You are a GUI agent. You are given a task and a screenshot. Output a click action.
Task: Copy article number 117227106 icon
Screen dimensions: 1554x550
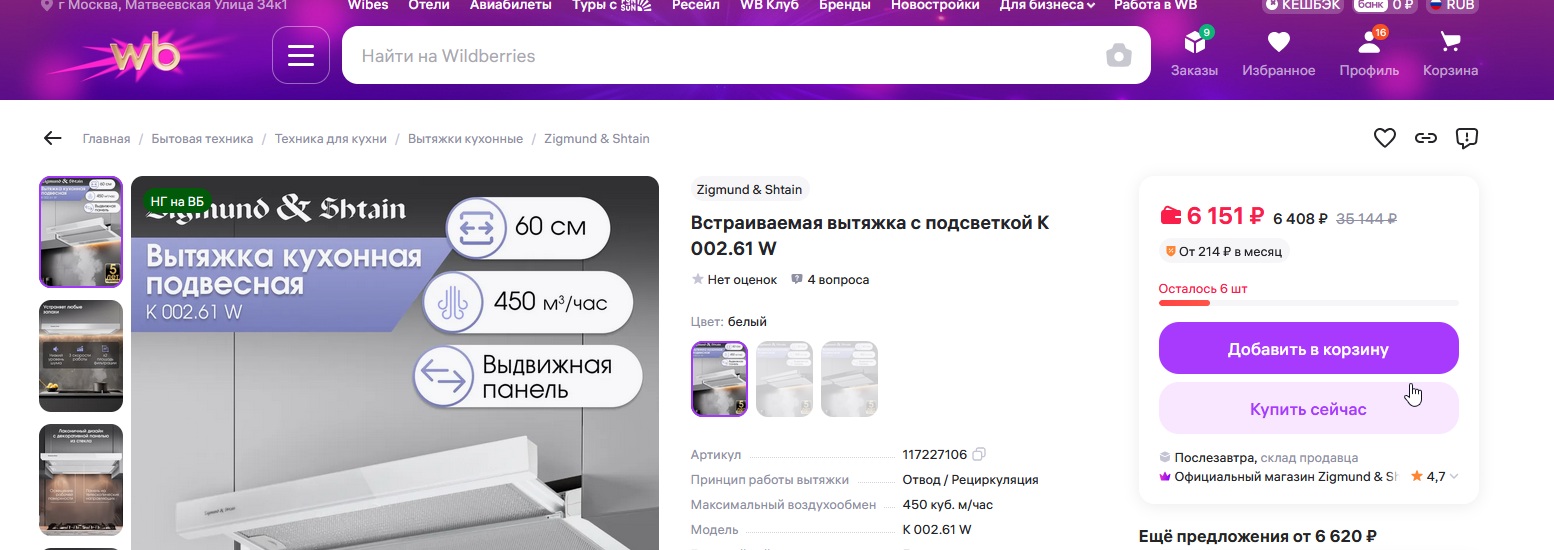coord(979,454)
